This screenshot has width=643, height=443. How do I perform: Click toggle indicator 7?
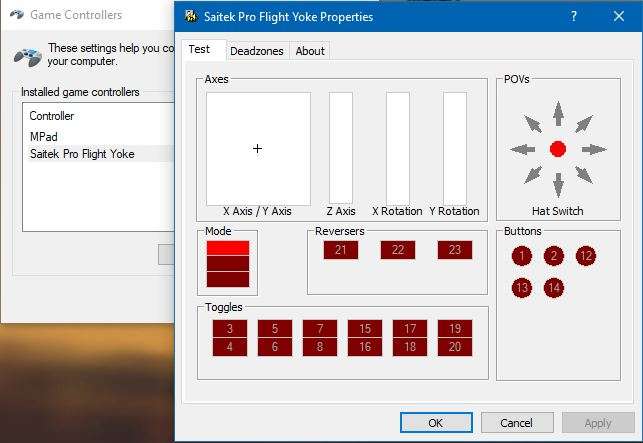(x=320, y=329)
